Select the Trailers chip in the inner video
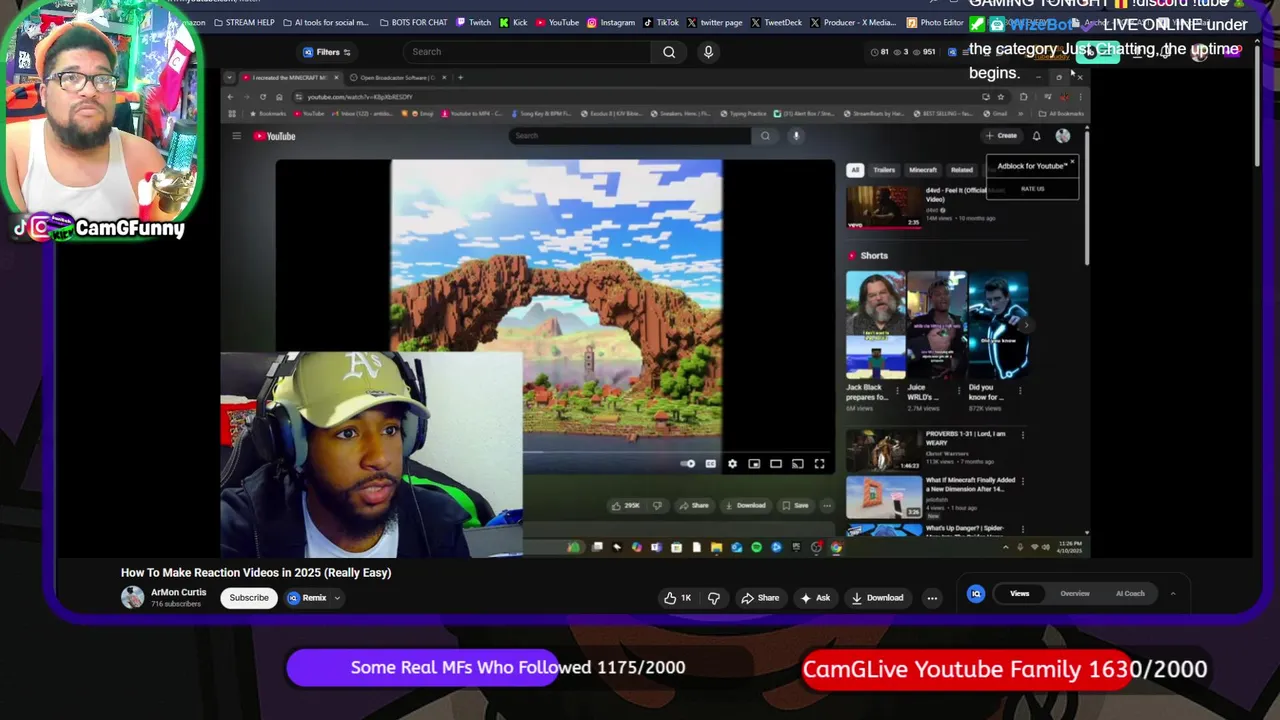The width and height of the screenshot is (1280, 720). point(884,170)
